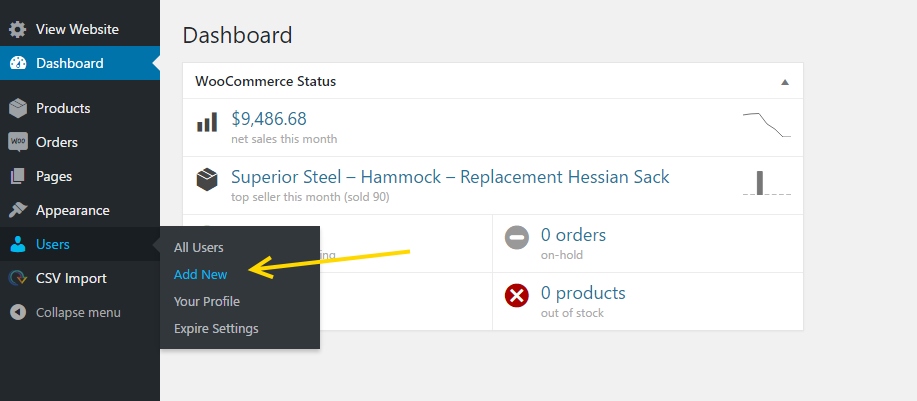Viewport: 917px width, 401px height.
Task: Select Add New in Users submenu
Action: coord(201,274)
